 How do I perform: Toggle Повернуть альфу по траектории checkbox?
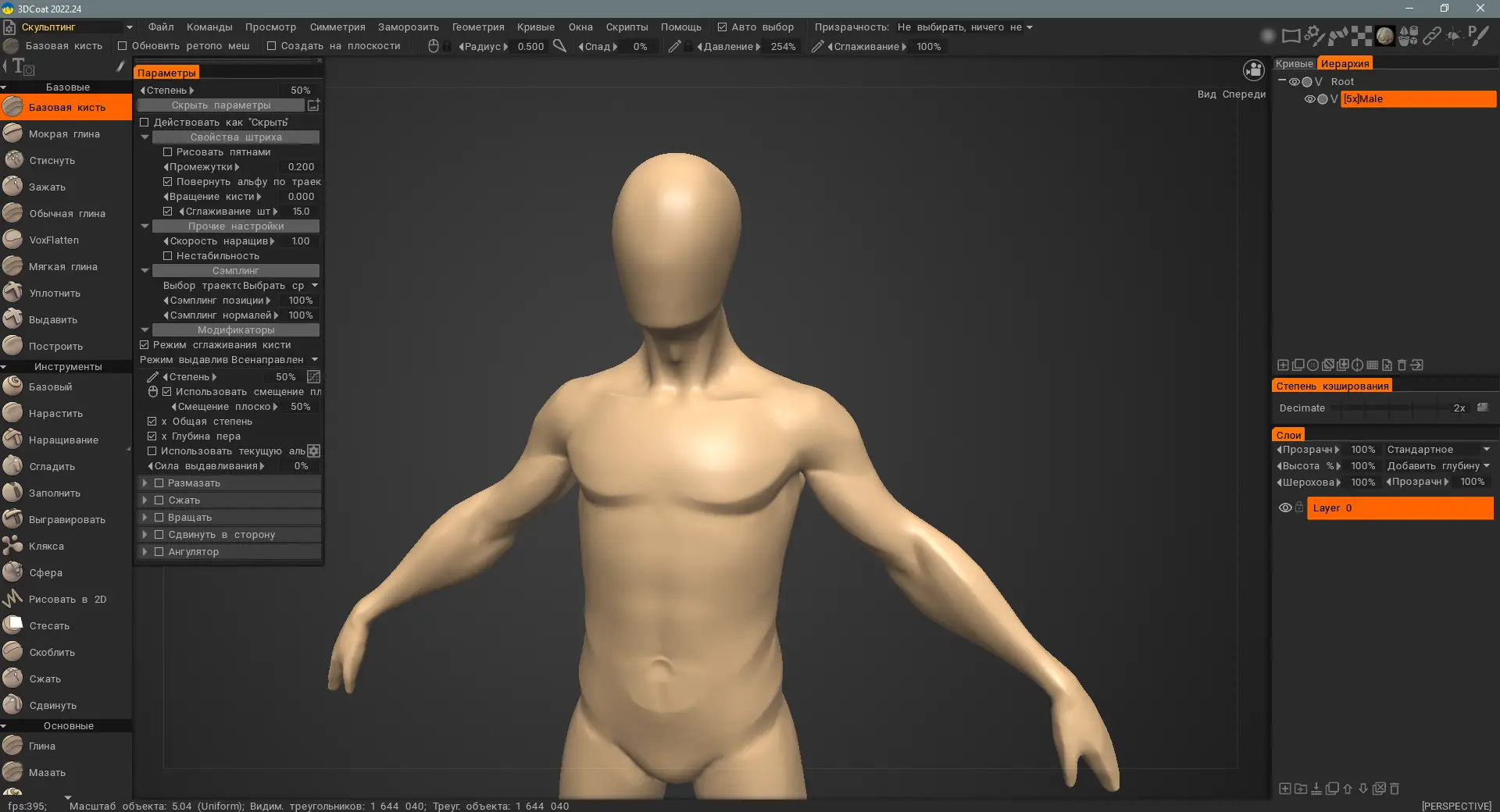(167, 182)
